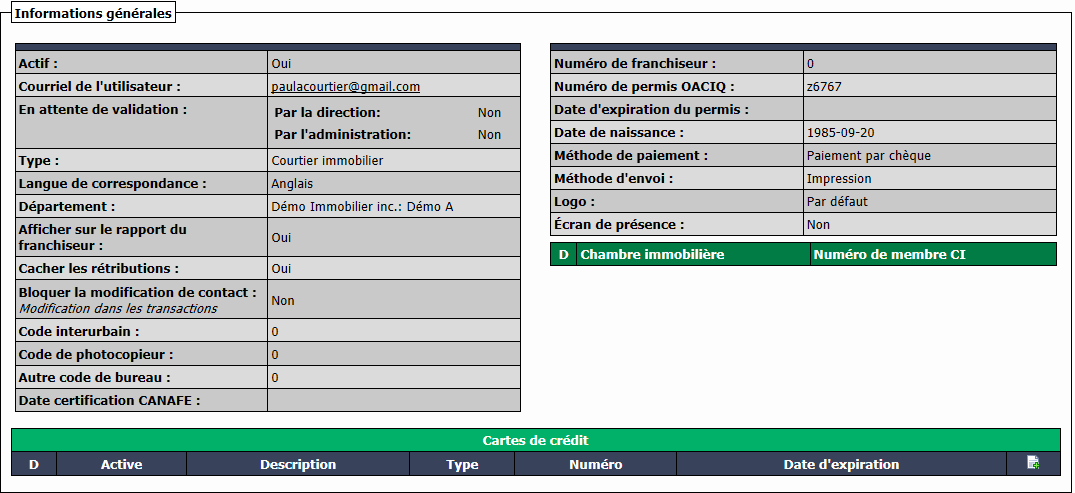Click the Cartes de crédit title bar
This screenshot has height=493, width=1075.
(535, 440)
